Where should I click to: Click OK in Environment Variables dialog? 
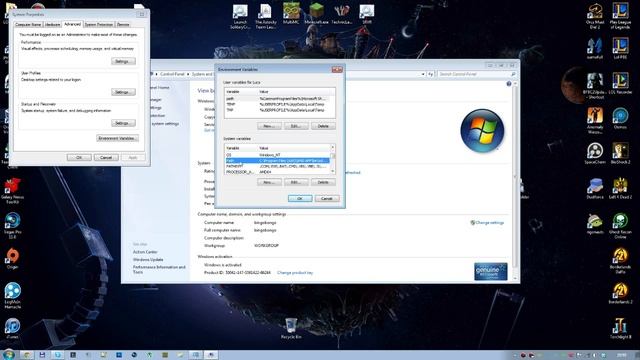pos(300,198)
